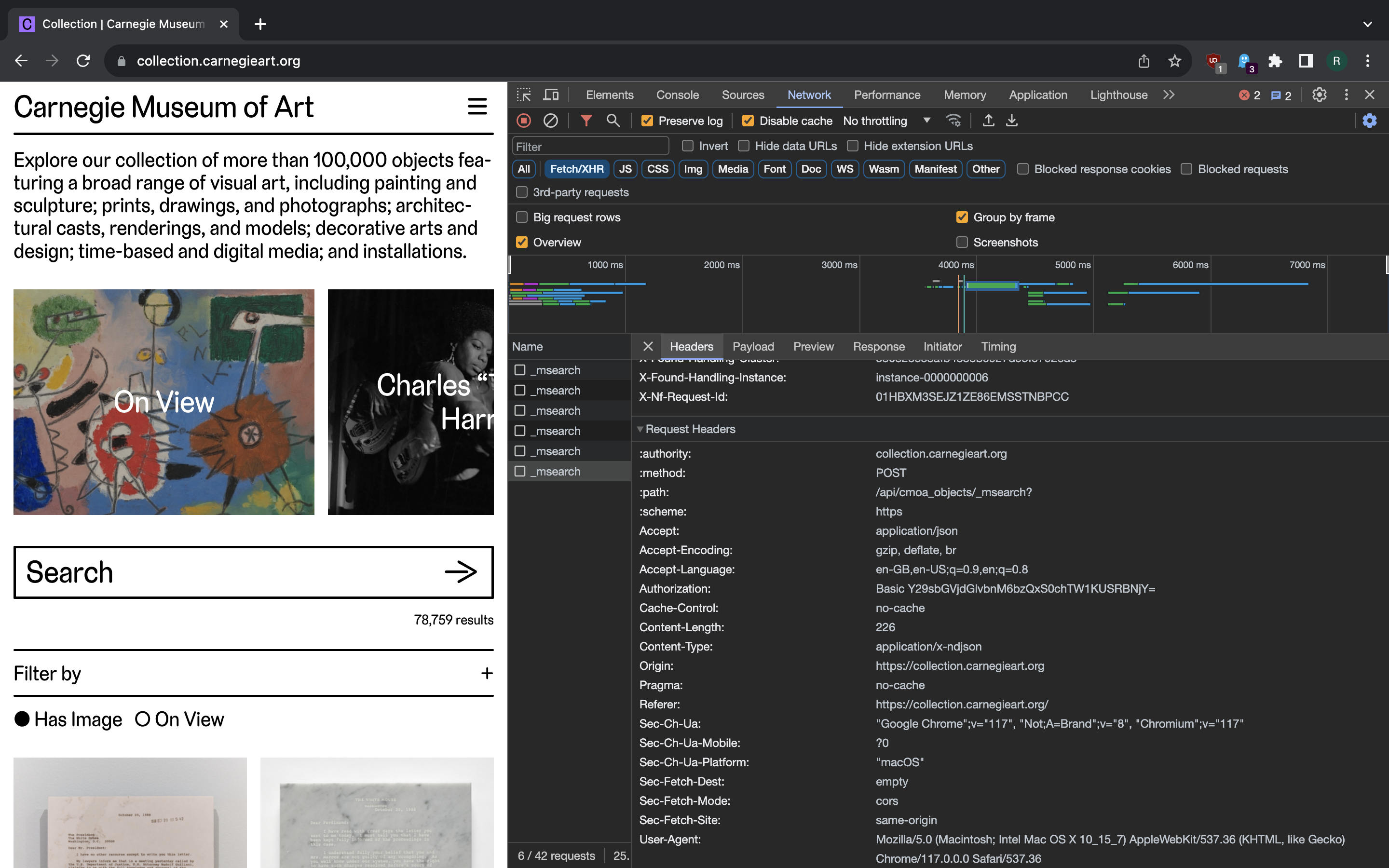Open DevTools three-dot customize menu
This screenshot has width=1389, height=868.
1346,95
